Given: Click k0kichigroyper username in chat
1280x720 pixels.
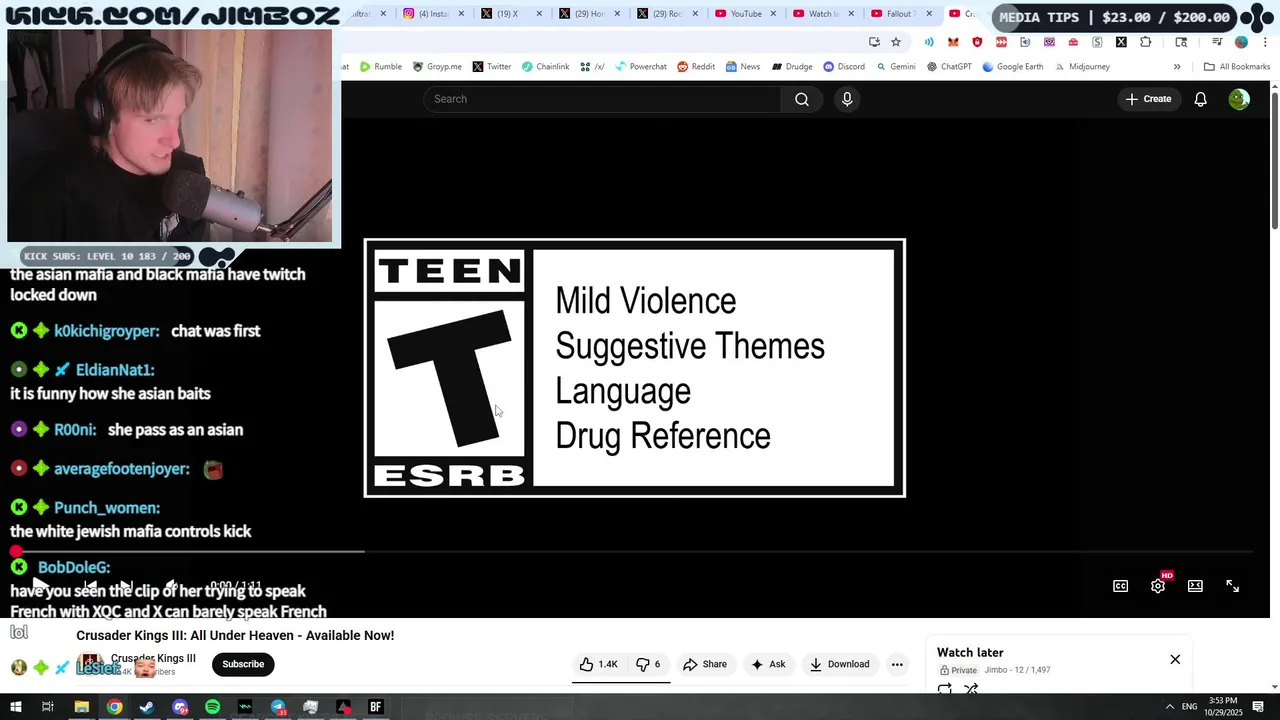Looking at the screenshot, I should (107, 331).
